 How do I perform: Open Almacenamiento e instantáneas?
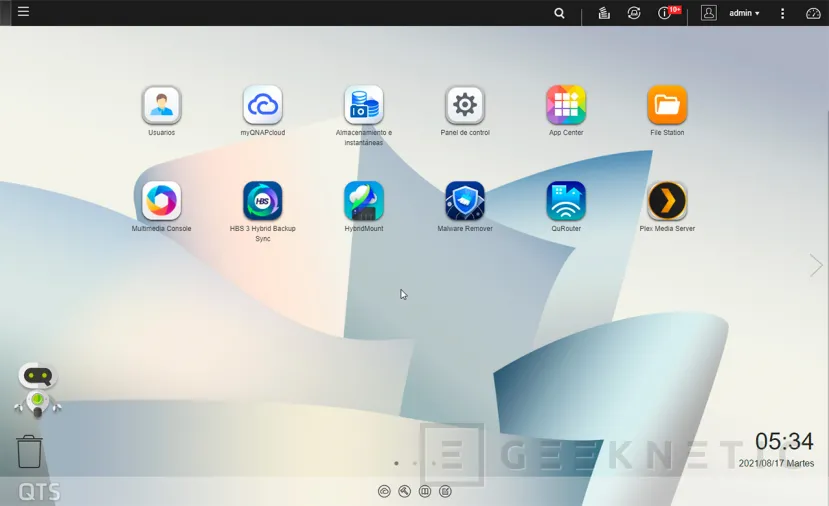pos(364,105)
